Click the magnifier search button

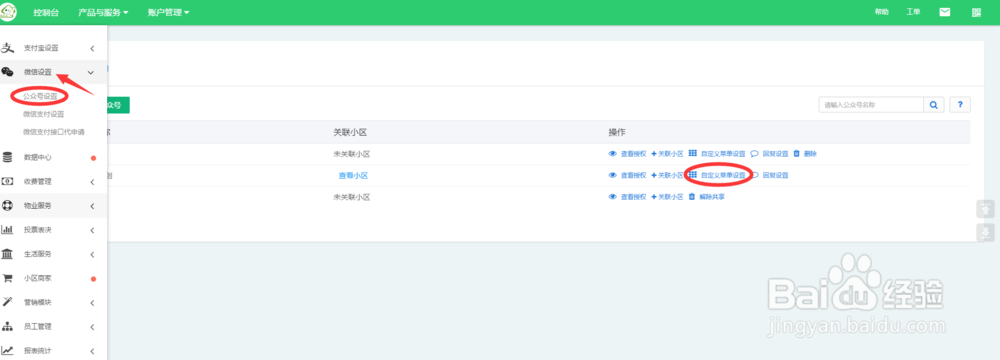click(934, 105)
